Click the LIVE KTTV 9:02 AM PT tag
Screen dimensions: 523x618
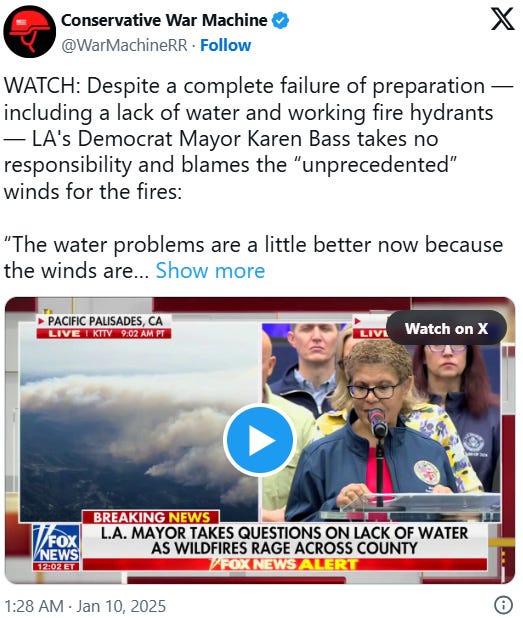[104, 333]
